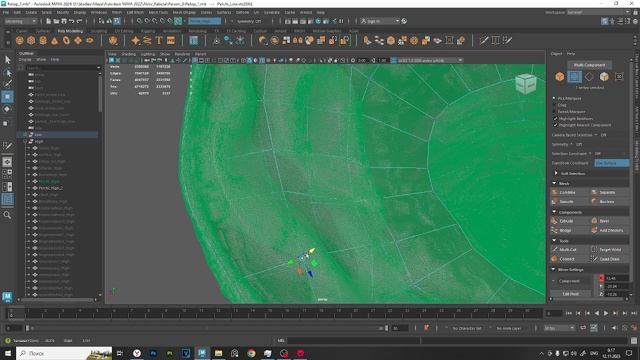Open Transform Constraint Edge Surface dropdown

(x=611, y=163)
